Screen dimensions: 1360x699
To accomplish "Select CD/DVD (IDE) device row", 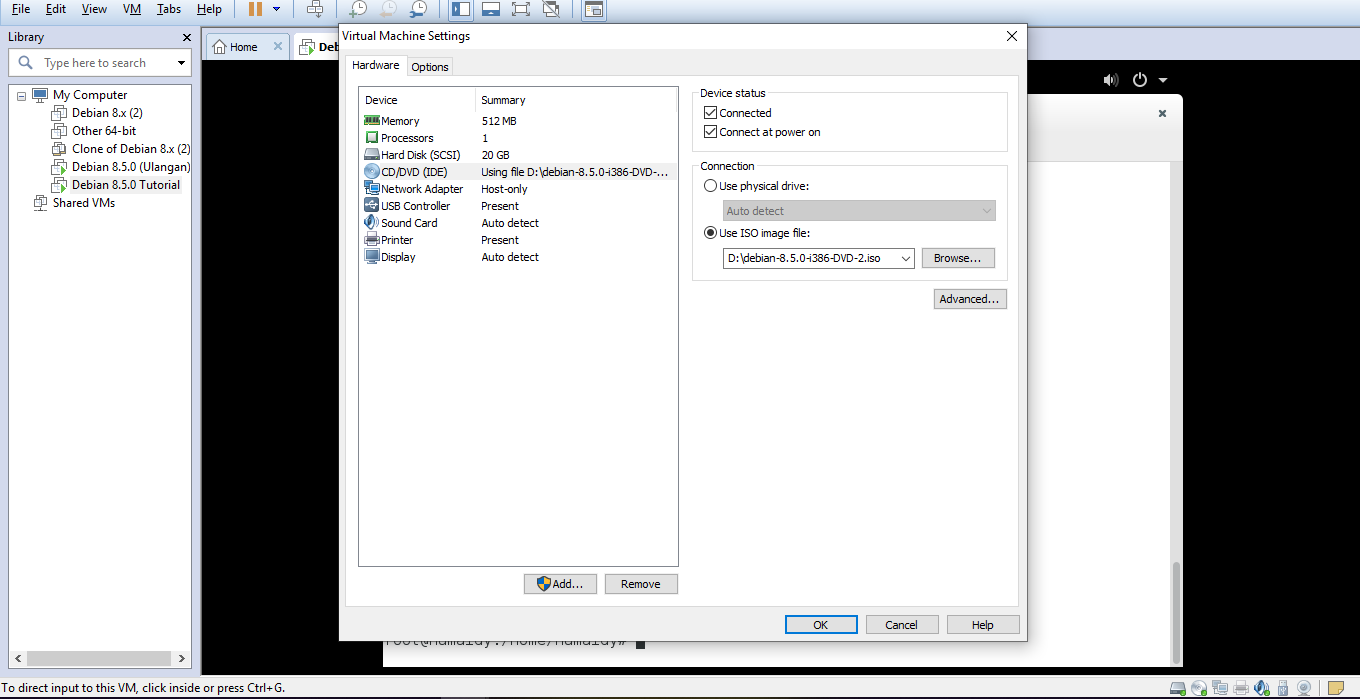I will coord(518,172).
